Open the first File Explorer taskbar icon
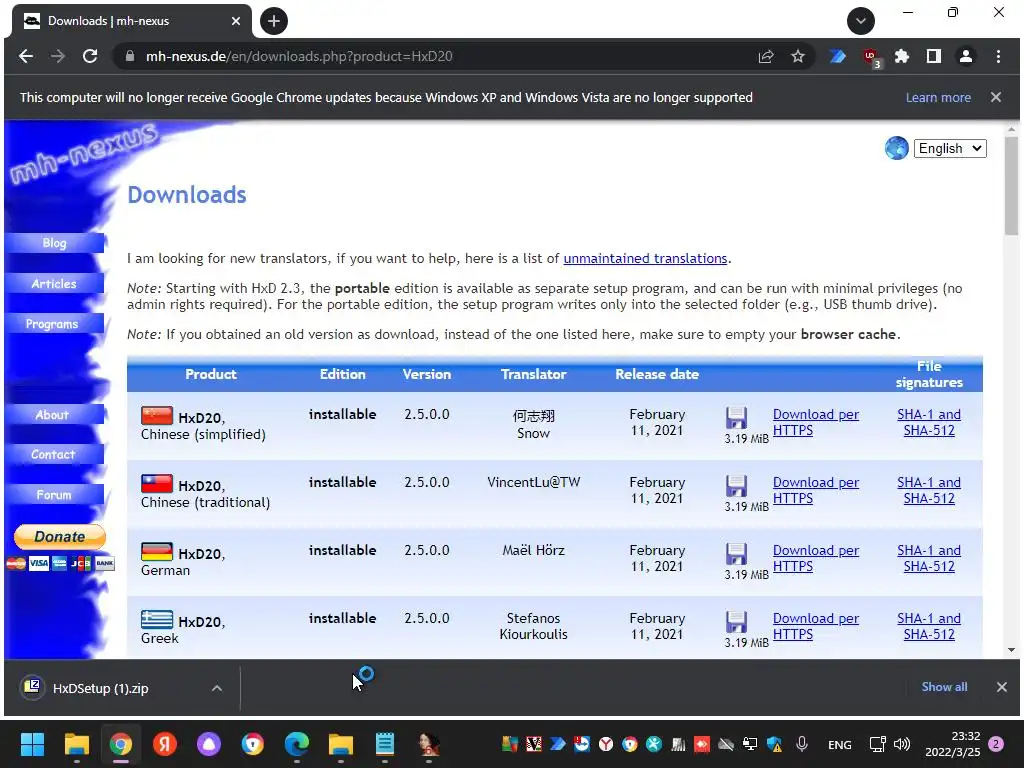Screen dimensions: 1024x768 tap(76, 744)
